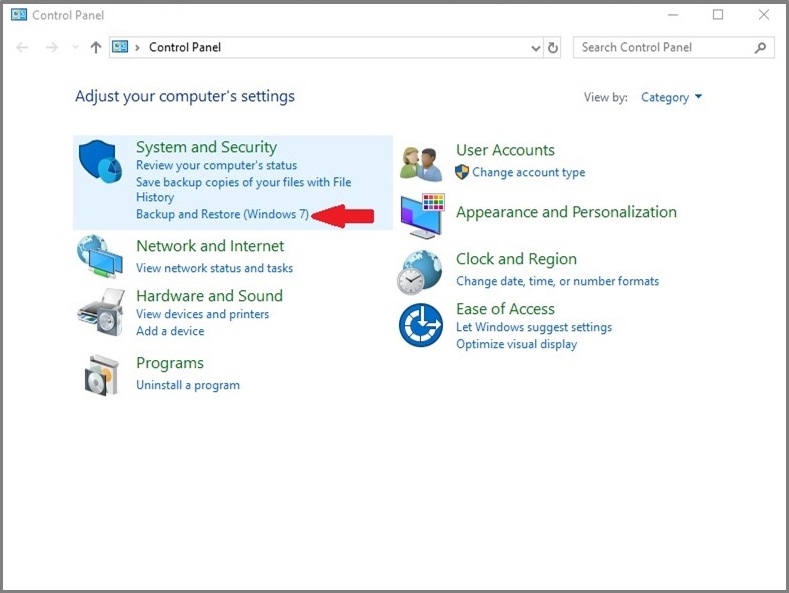Click the Appearance and Personalization monitor icon
The height and width of the screenshot is (593, 789).
point(421,215)
